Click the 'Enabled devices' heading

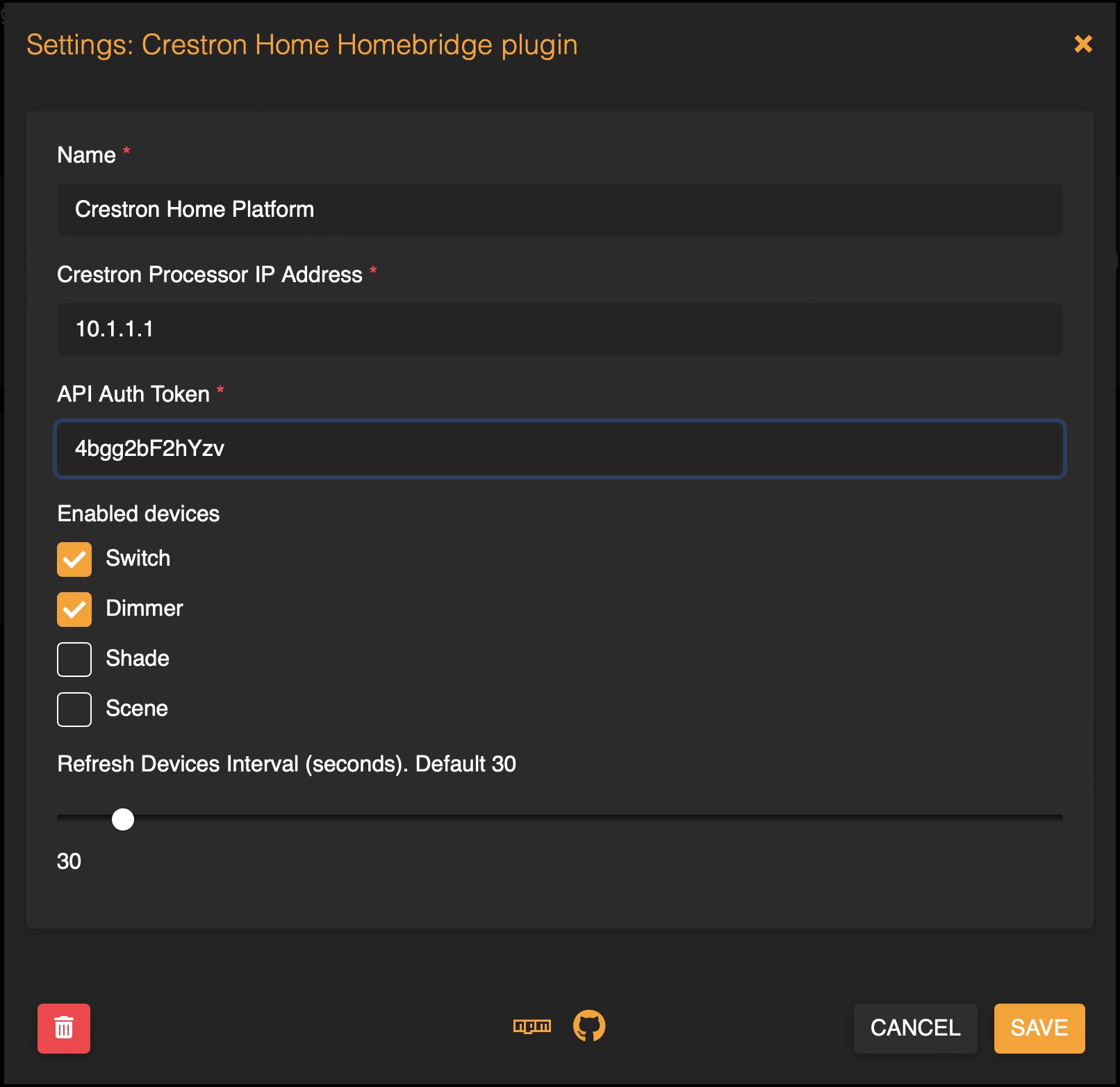pyautogui.click(x=138, y=514)
